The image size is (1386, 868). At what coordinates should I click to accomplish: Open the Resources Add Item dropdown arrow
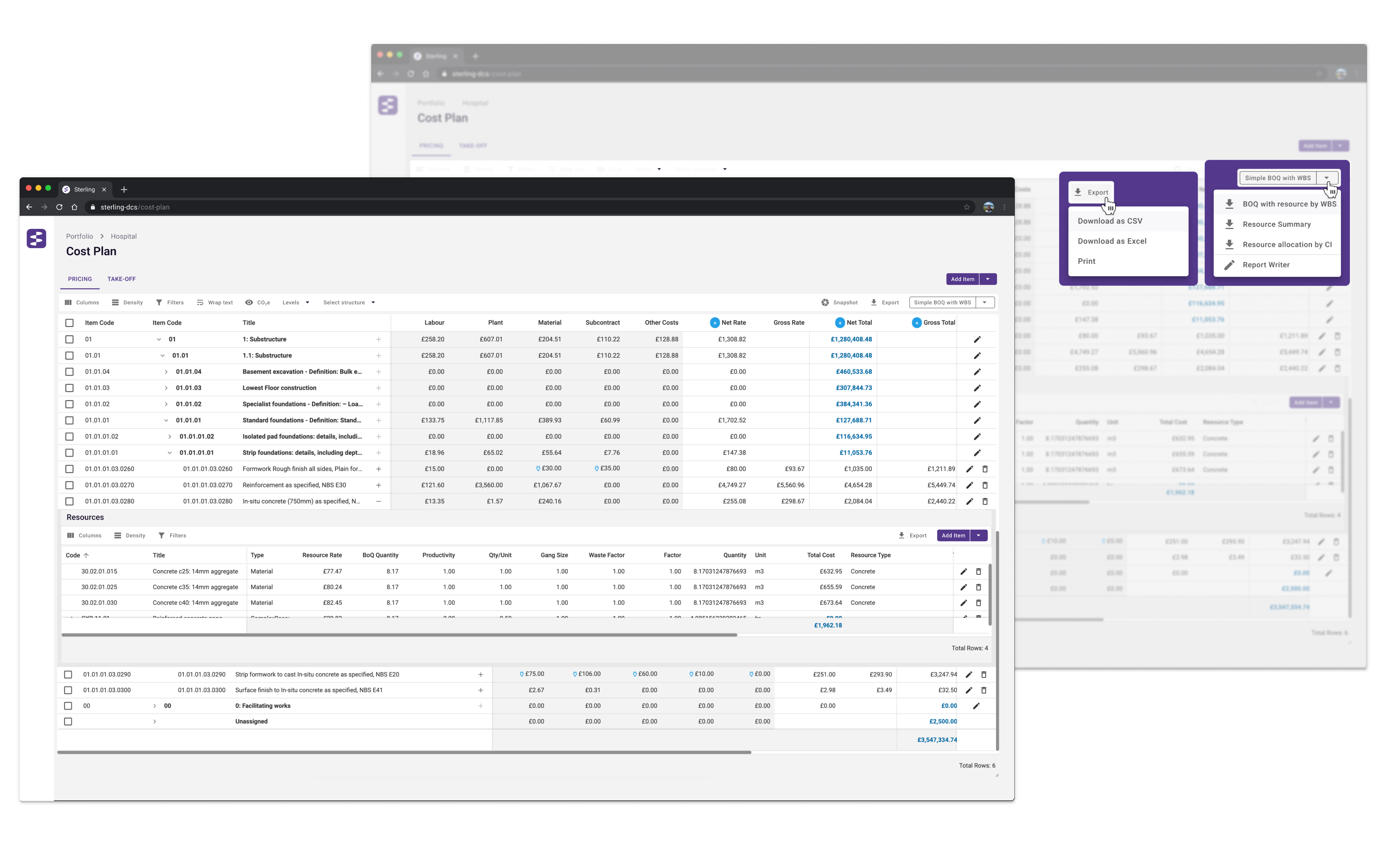coord(979,536)
